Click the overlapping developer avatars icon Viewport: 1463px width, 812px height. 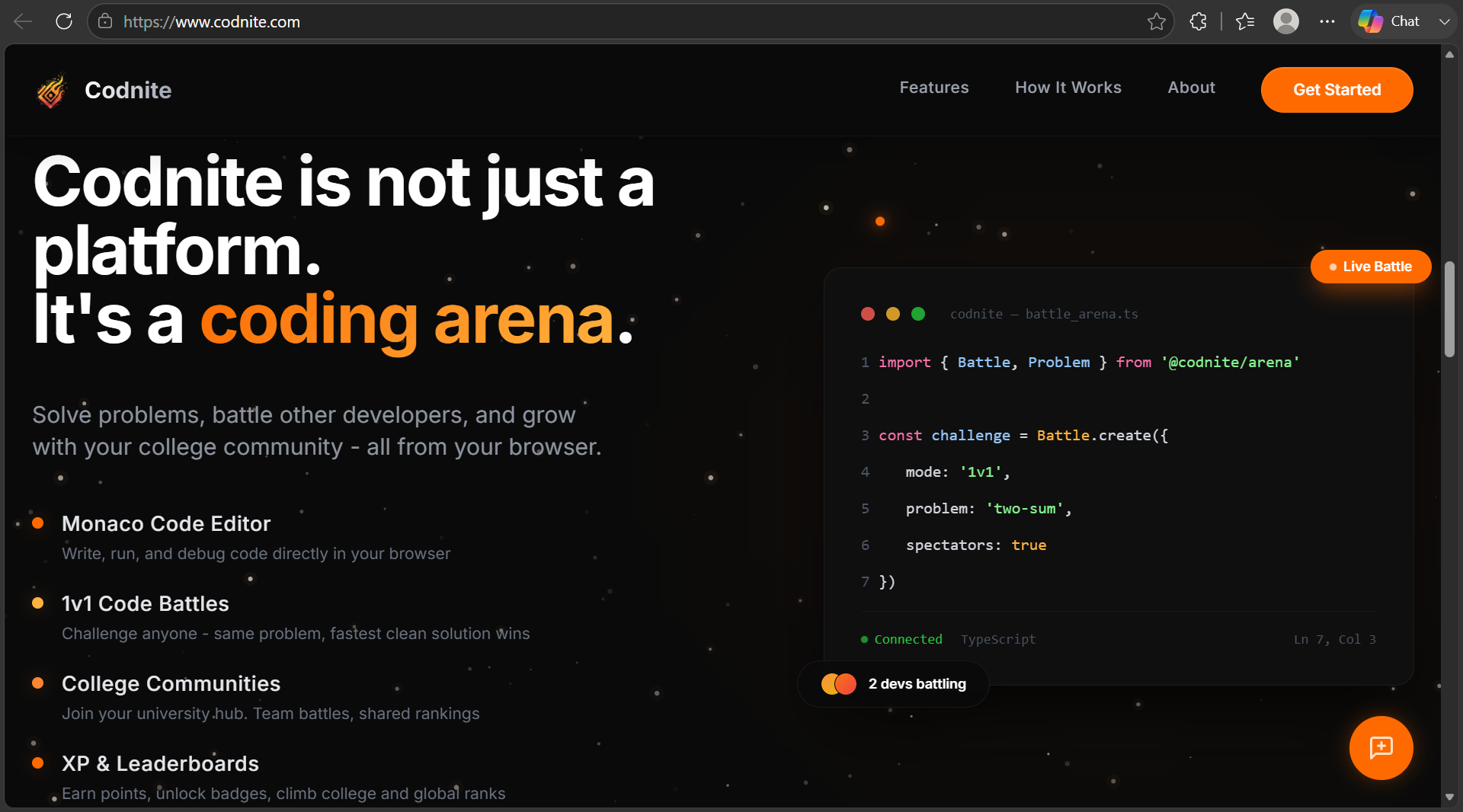click(839, 684)
